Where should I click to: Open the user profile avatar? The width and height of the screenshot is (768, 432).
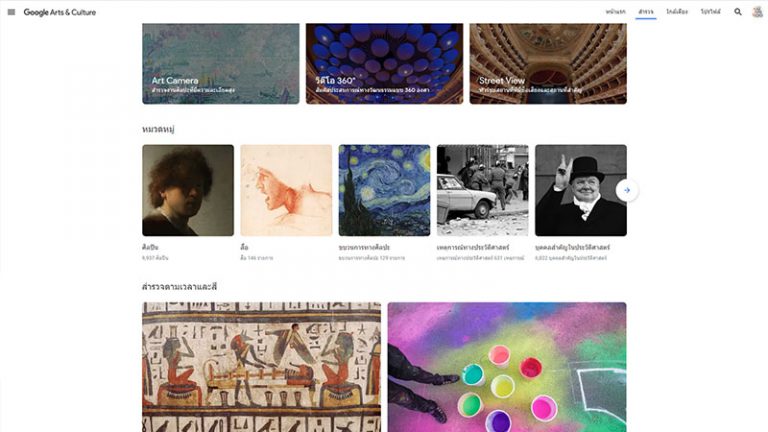click(x=758, y=12)
